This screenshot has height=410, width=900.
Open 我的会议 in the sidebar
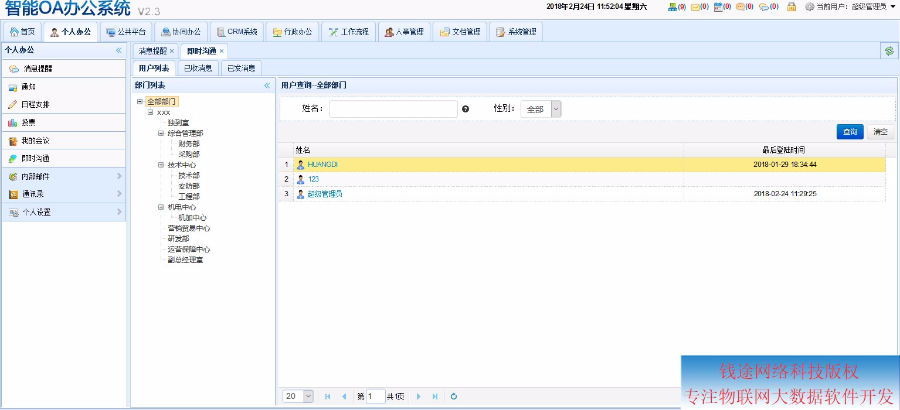coord(63,141)
